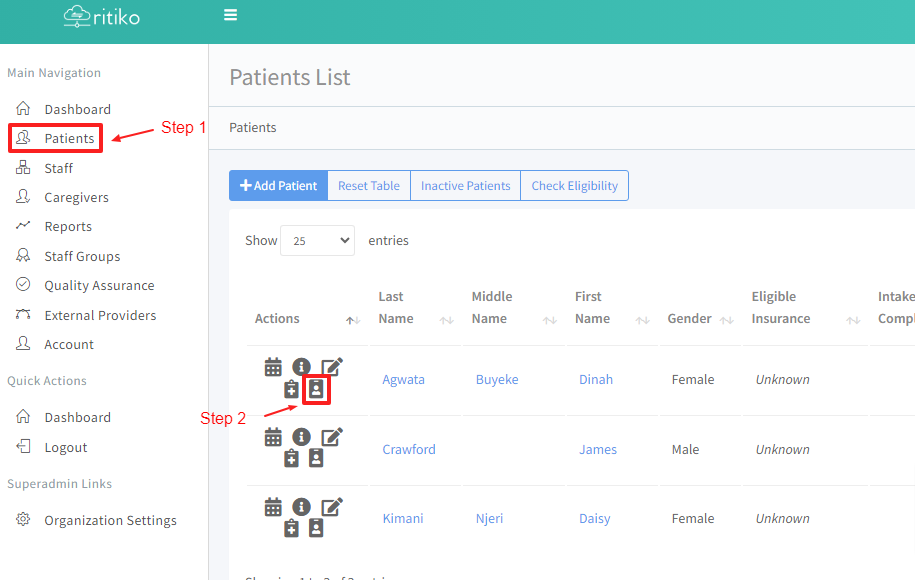The image size is (915, 580).
Task: Click ID badge icon in Agwata's row
Action: [x=316, y=389]
